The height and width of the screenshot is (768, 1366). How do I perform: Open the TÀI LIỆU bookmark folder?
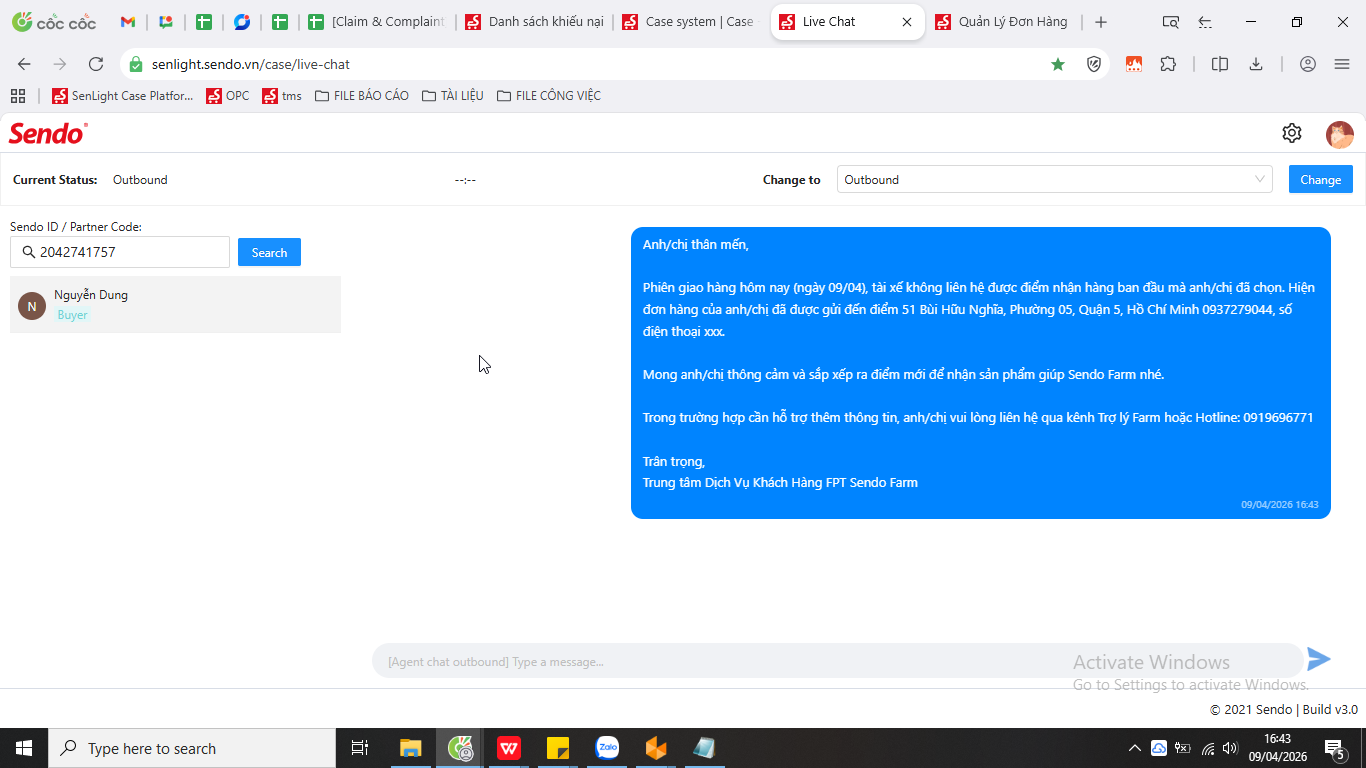tap(453, 96)
